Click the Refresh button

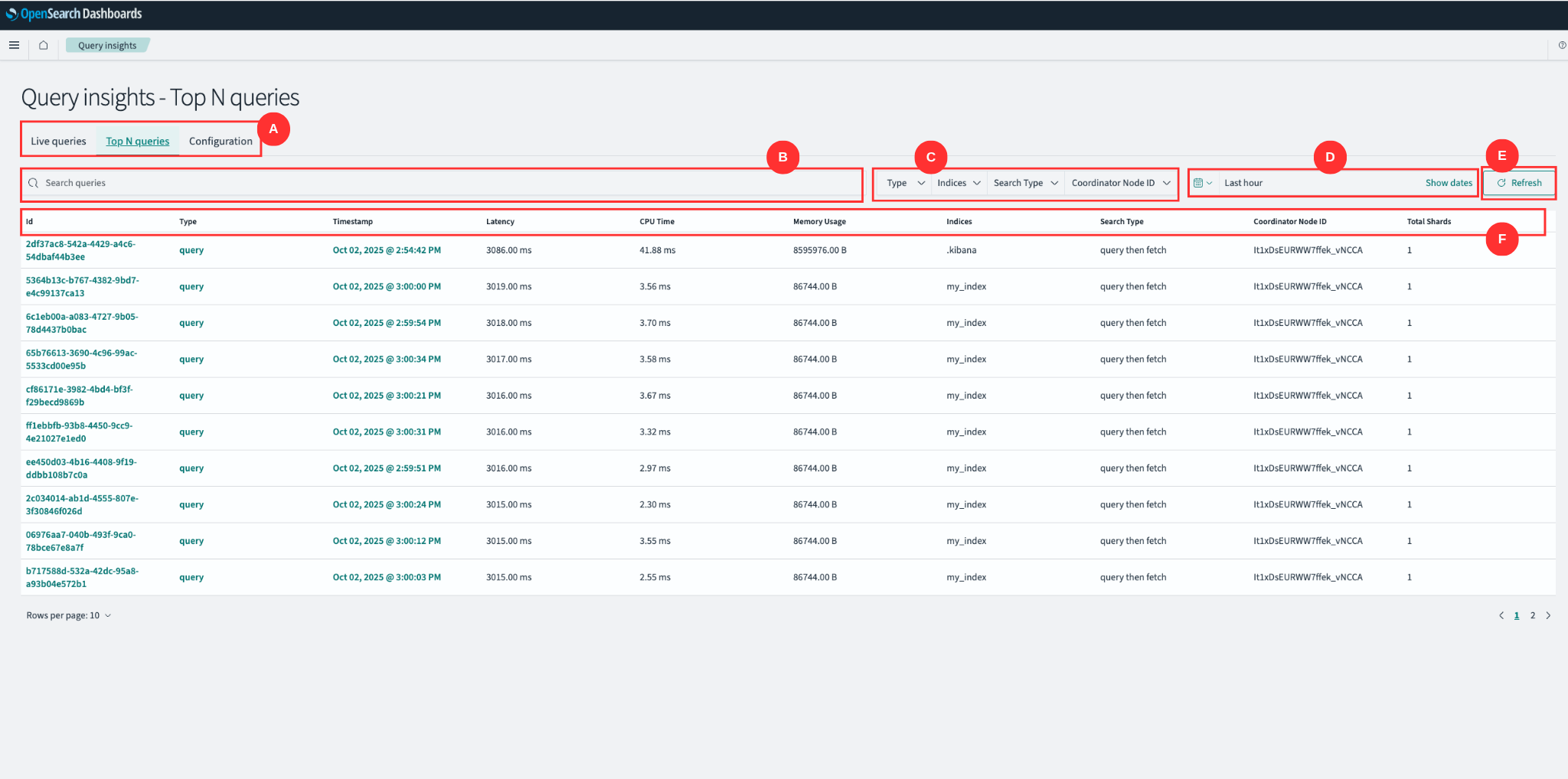pos(1520,183)
